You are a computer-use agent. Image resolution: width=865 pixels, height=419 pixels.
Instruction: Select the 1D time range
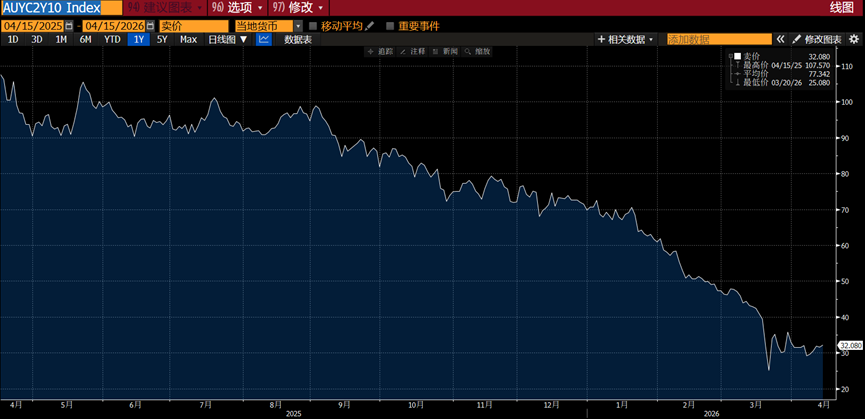click(13, 40)
